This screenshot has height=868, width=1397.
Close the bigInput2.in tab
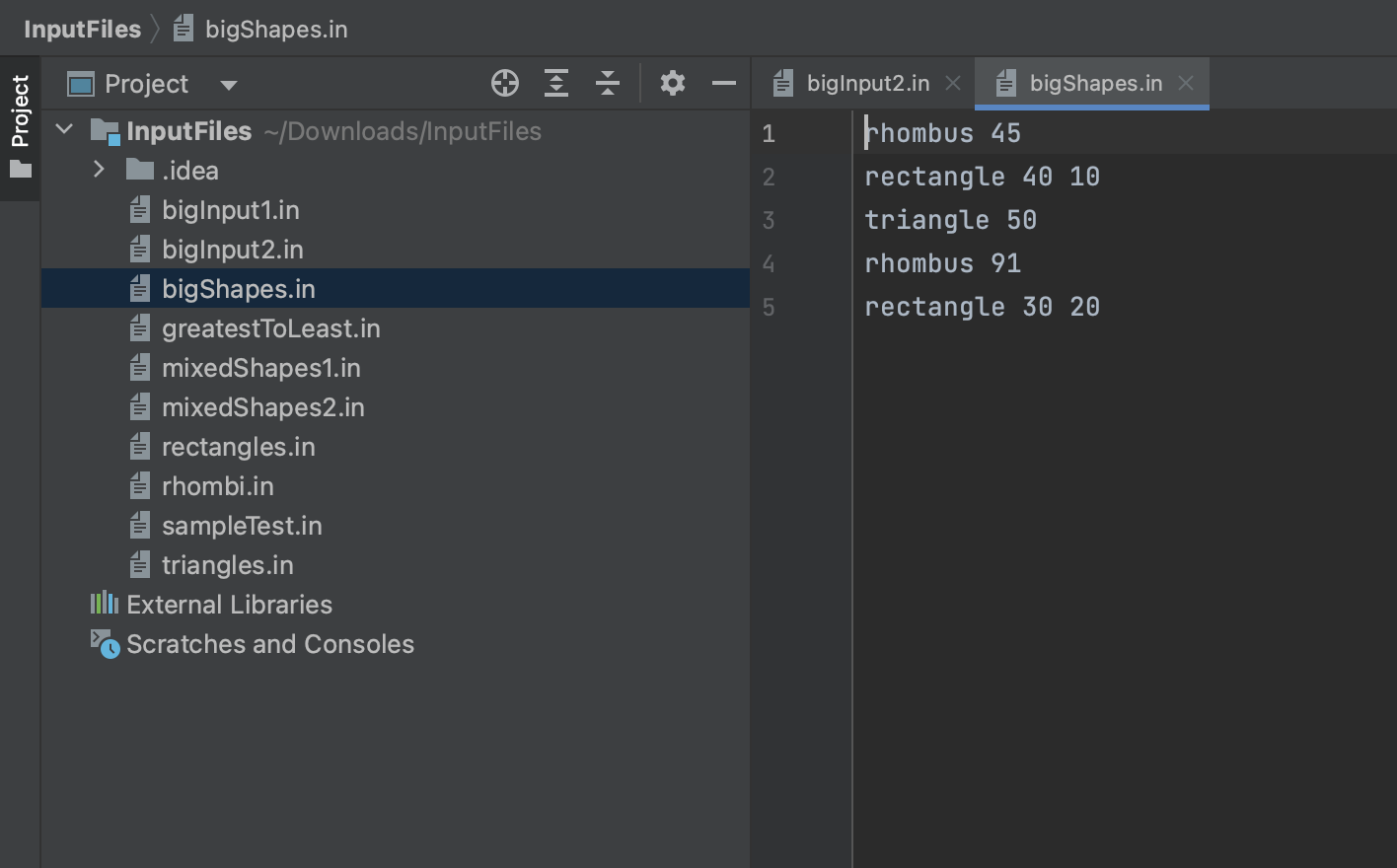point(953,84)
